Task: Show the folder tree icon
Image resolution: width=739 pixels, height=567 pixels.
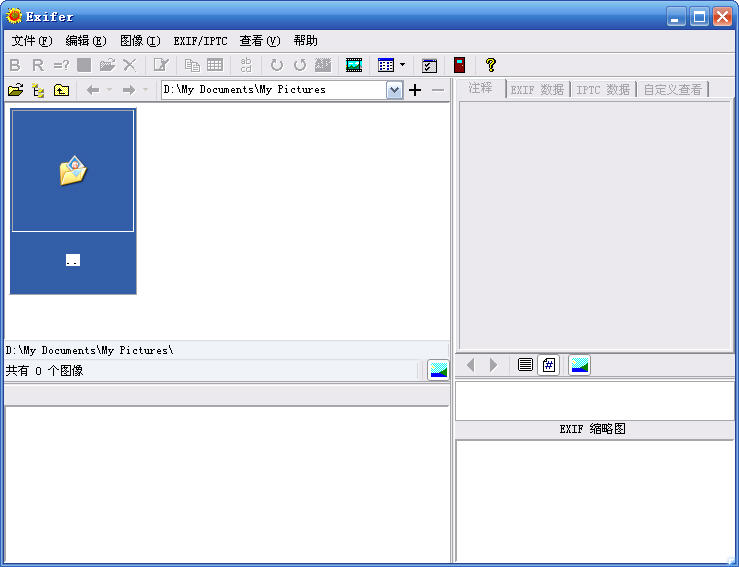Action: coord(38,90)
